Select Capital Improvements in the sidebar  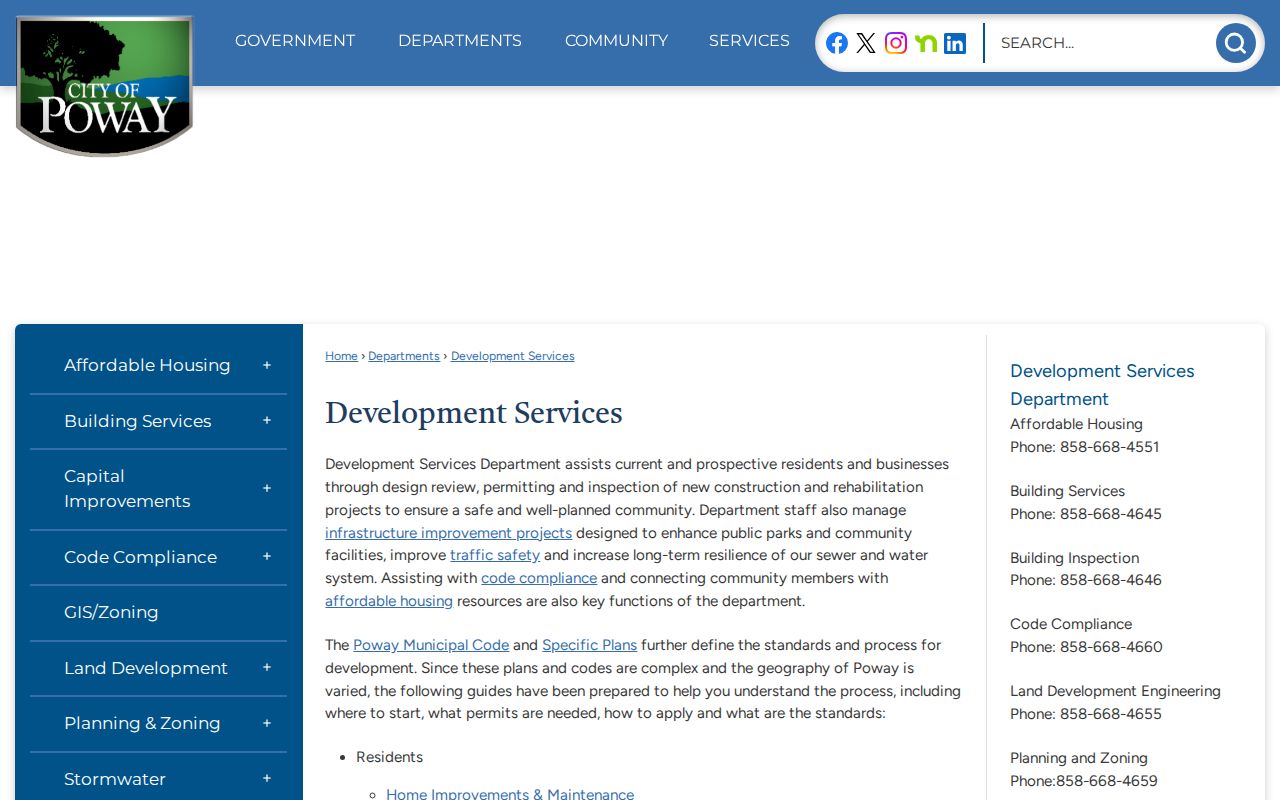[x=127, y=489]
